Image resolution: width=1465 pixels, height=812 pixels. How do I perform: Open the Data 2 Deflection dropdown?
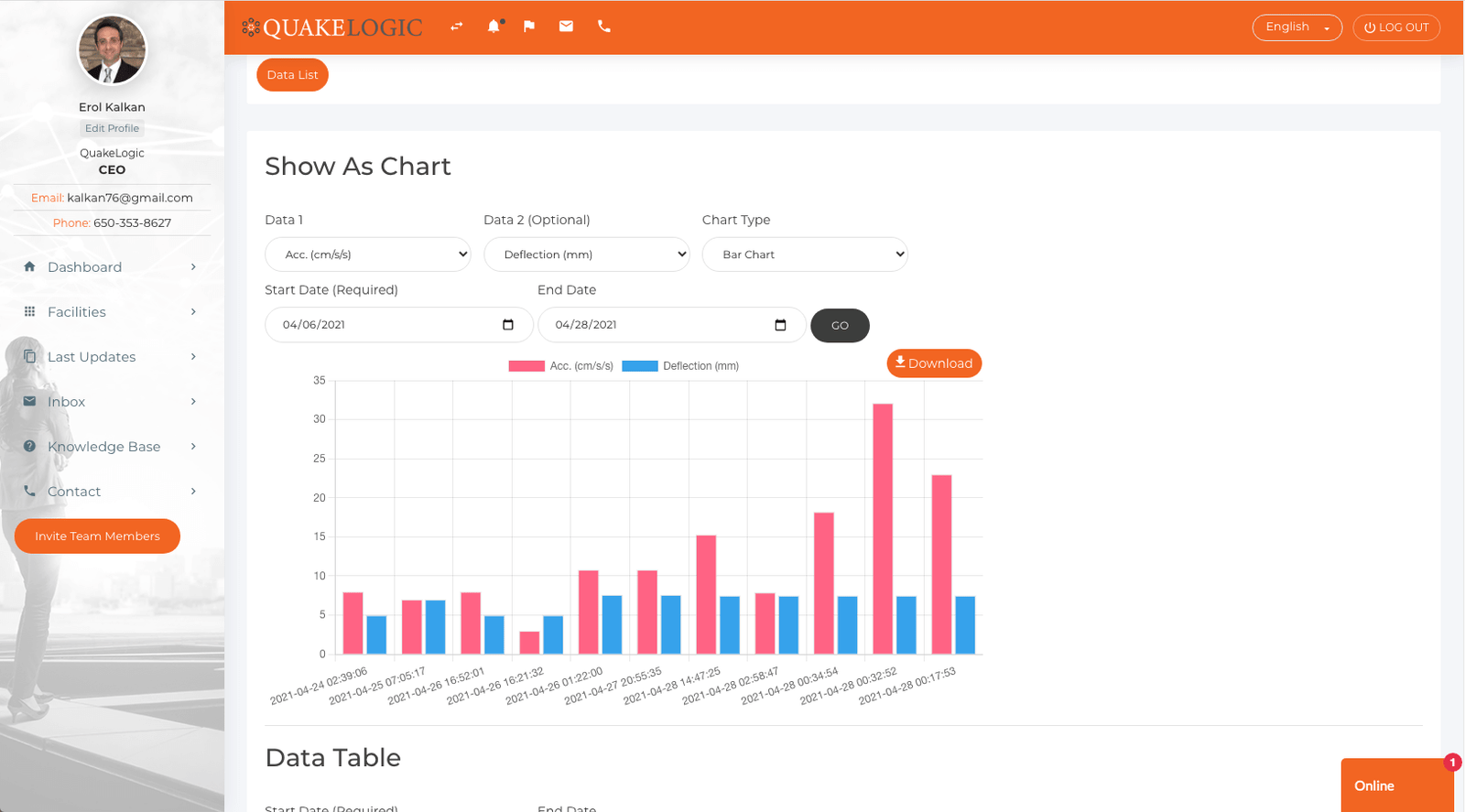(x=586, y=254)
